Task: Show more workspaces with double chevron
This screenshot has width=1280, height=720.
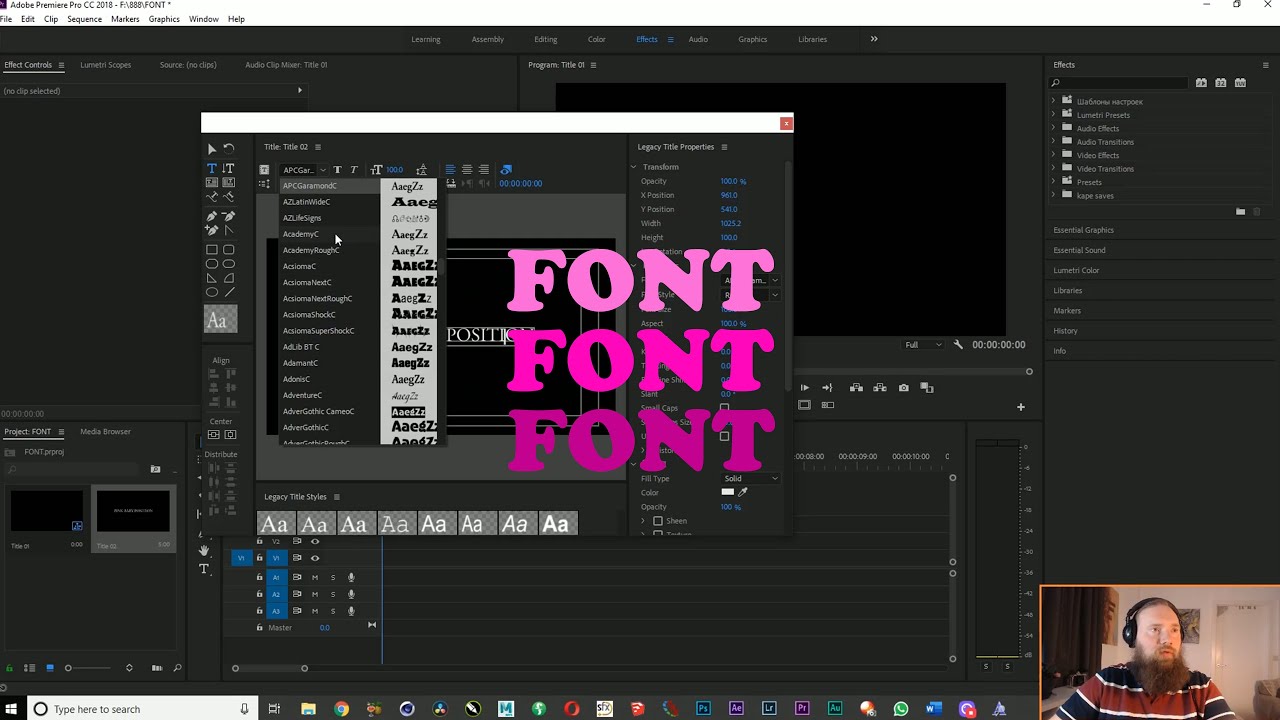Action: coord(874,39)
